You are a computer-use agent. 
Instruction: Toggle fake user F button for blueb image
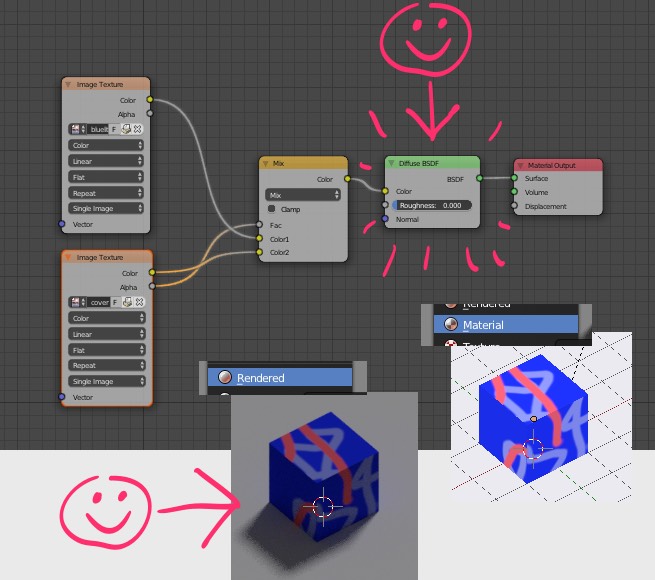pos(114,130)
